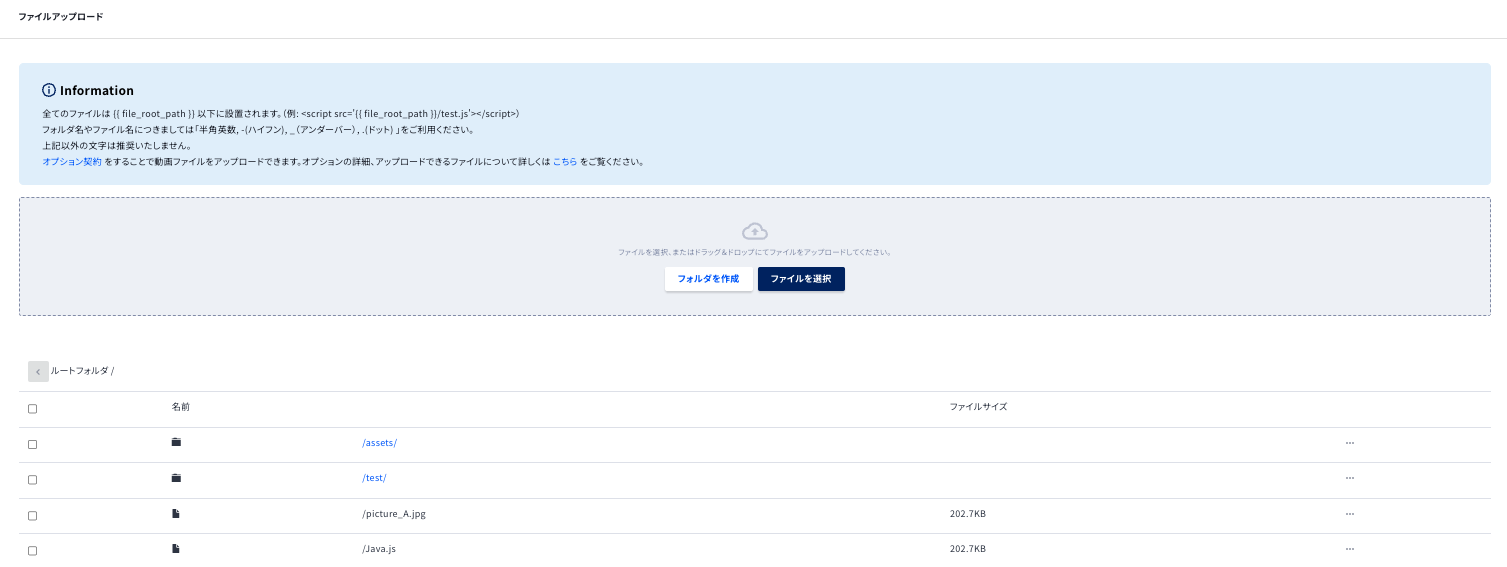Click the /Java.js file name
Screen dimensions: 1507x567
pos(380,549)
